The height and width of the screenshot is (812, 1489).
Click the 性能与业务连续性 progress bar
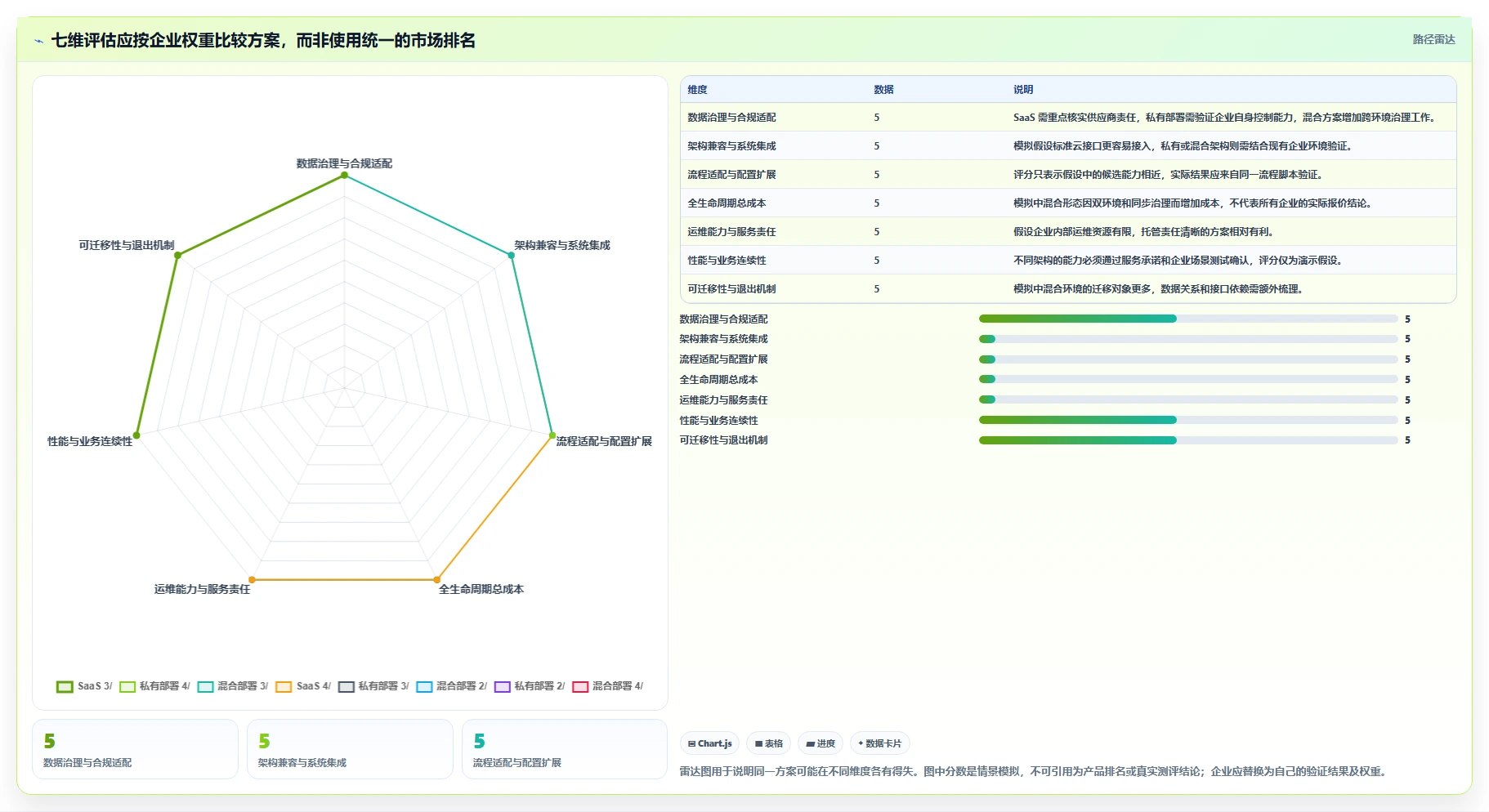tap(1188, 420)
